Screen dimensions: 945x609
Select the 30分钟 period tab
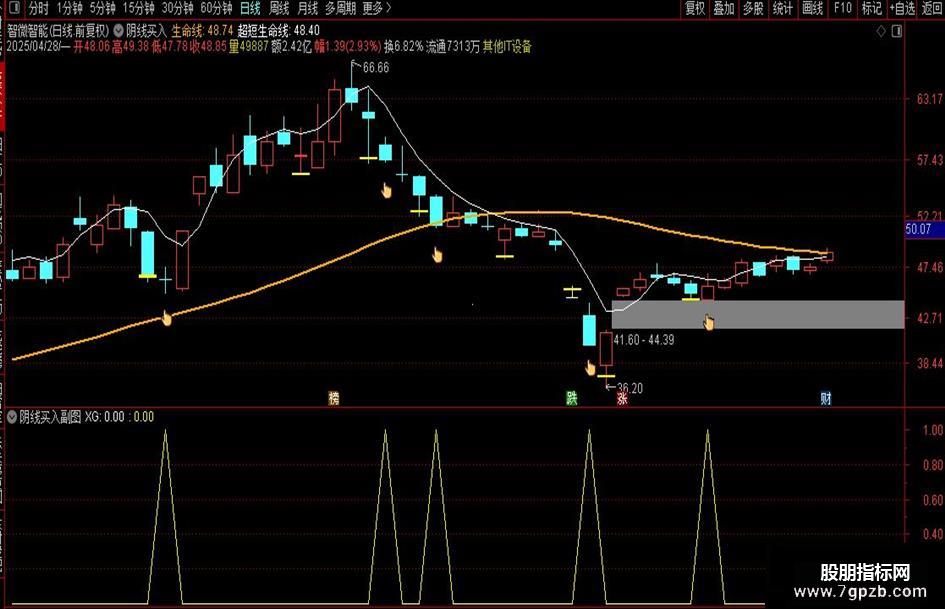177,8
